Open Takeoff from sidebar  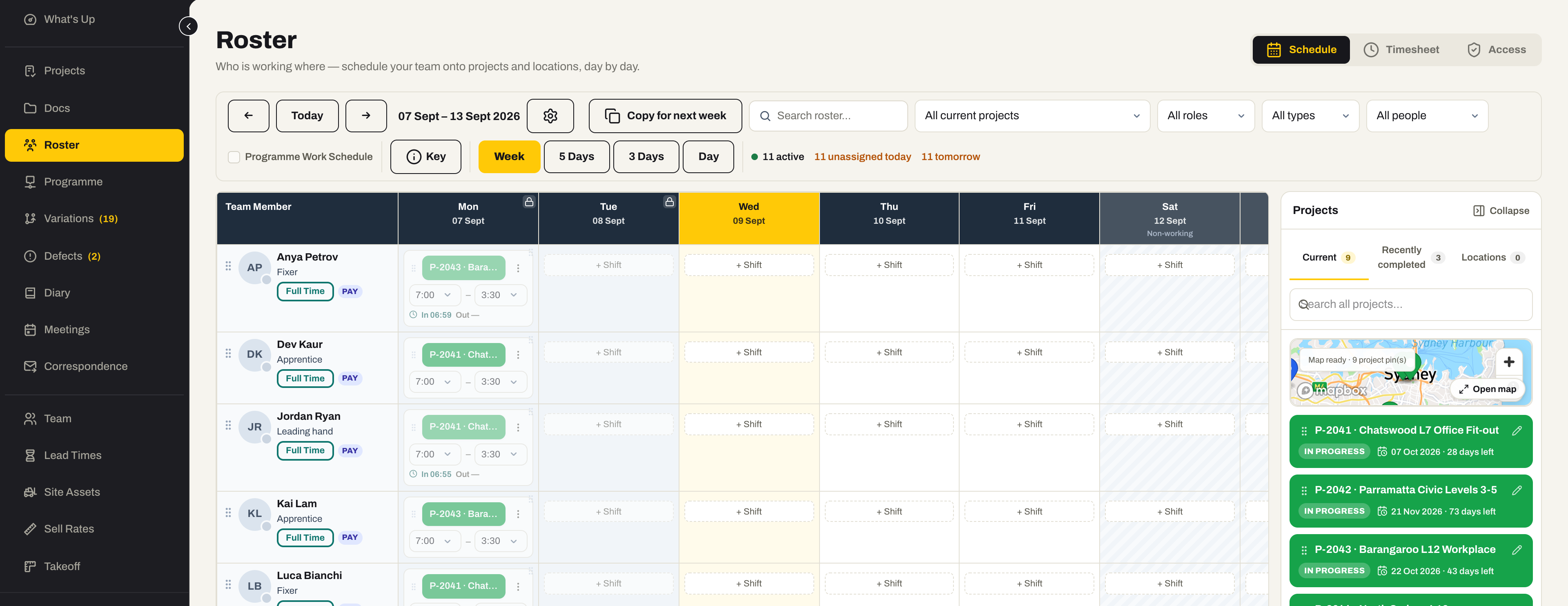[x=94, y=566]
